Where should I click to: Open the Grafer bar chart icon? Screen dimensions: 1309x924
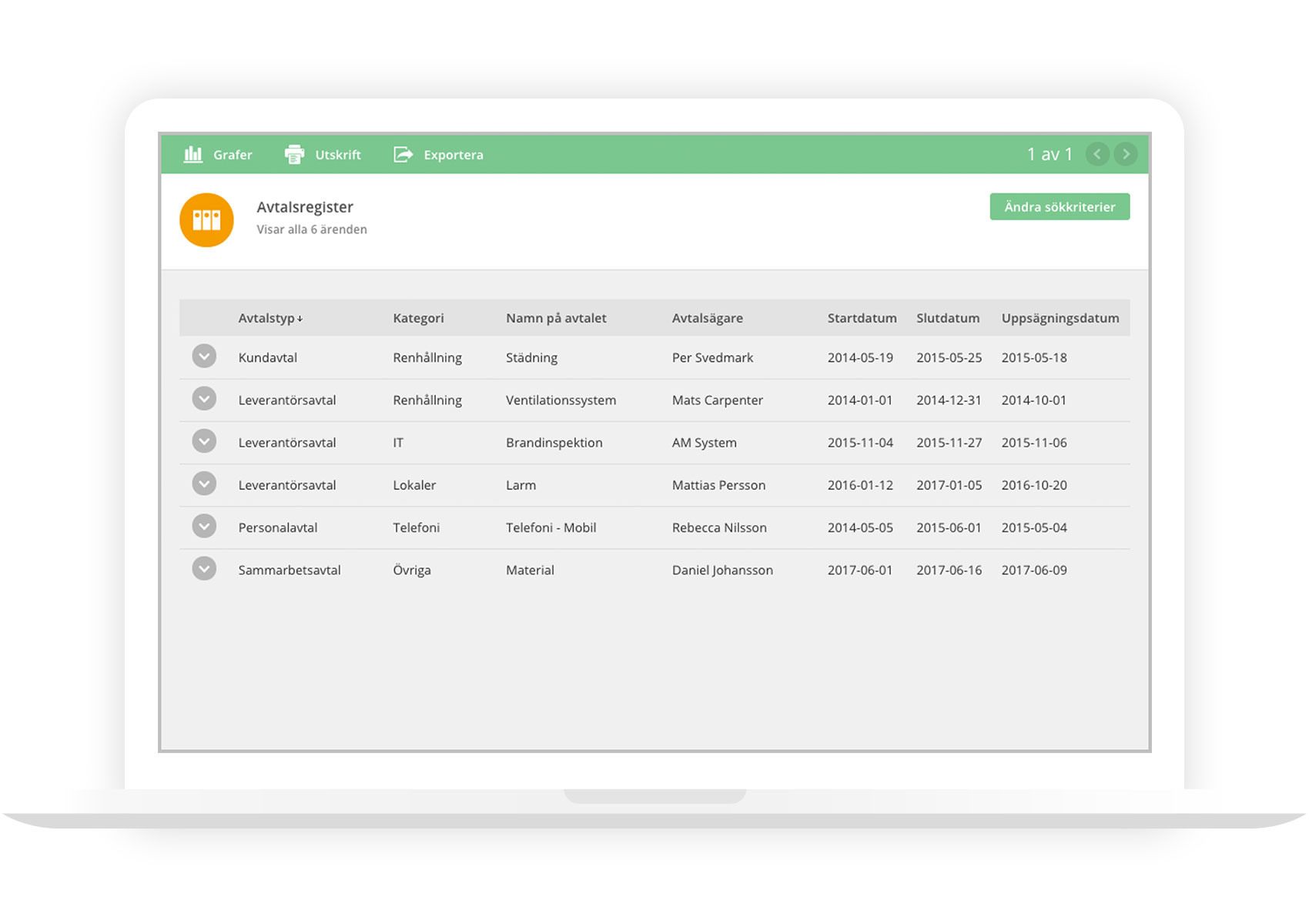click(x=193, y=154)
